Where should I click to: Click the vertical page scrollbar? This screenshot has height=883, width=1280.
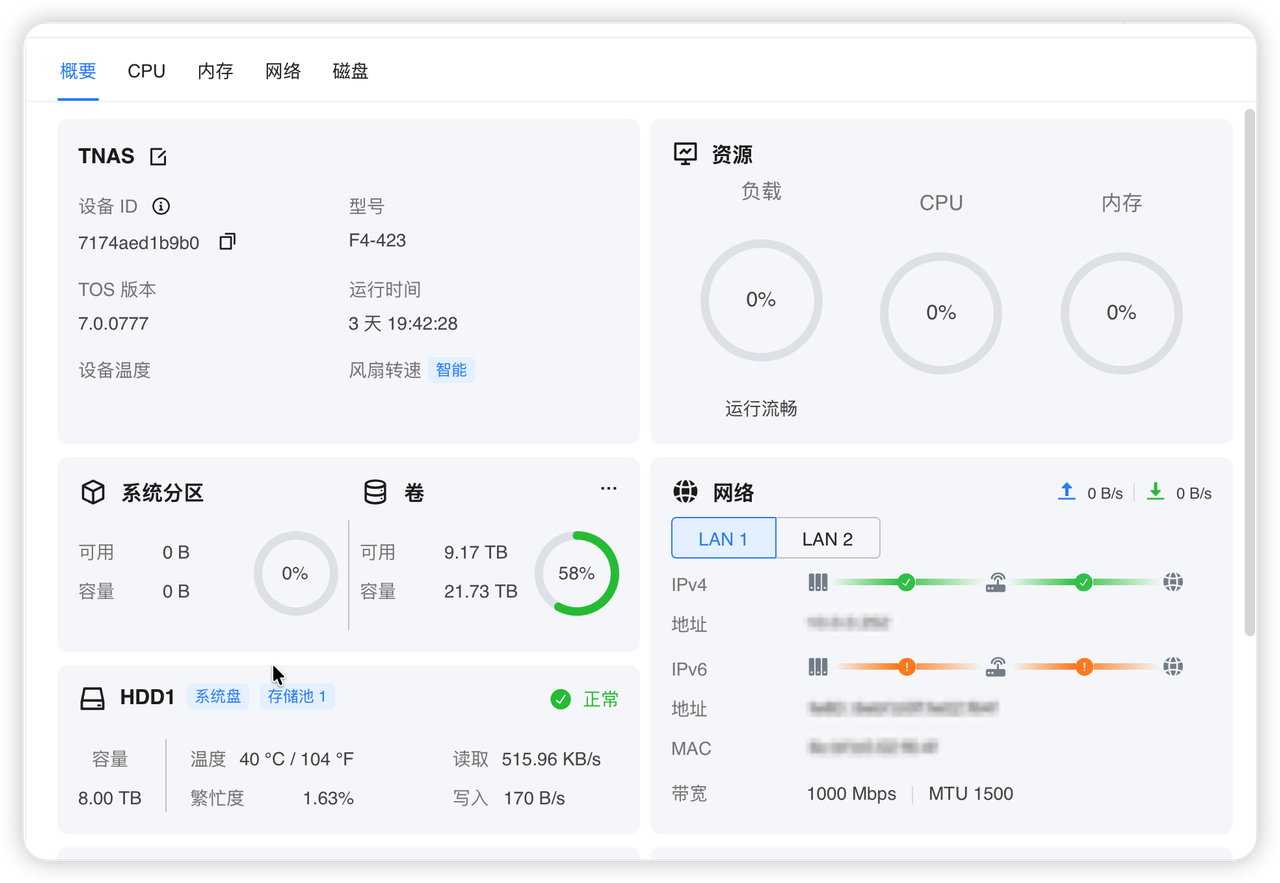(x=1249, y=372)
